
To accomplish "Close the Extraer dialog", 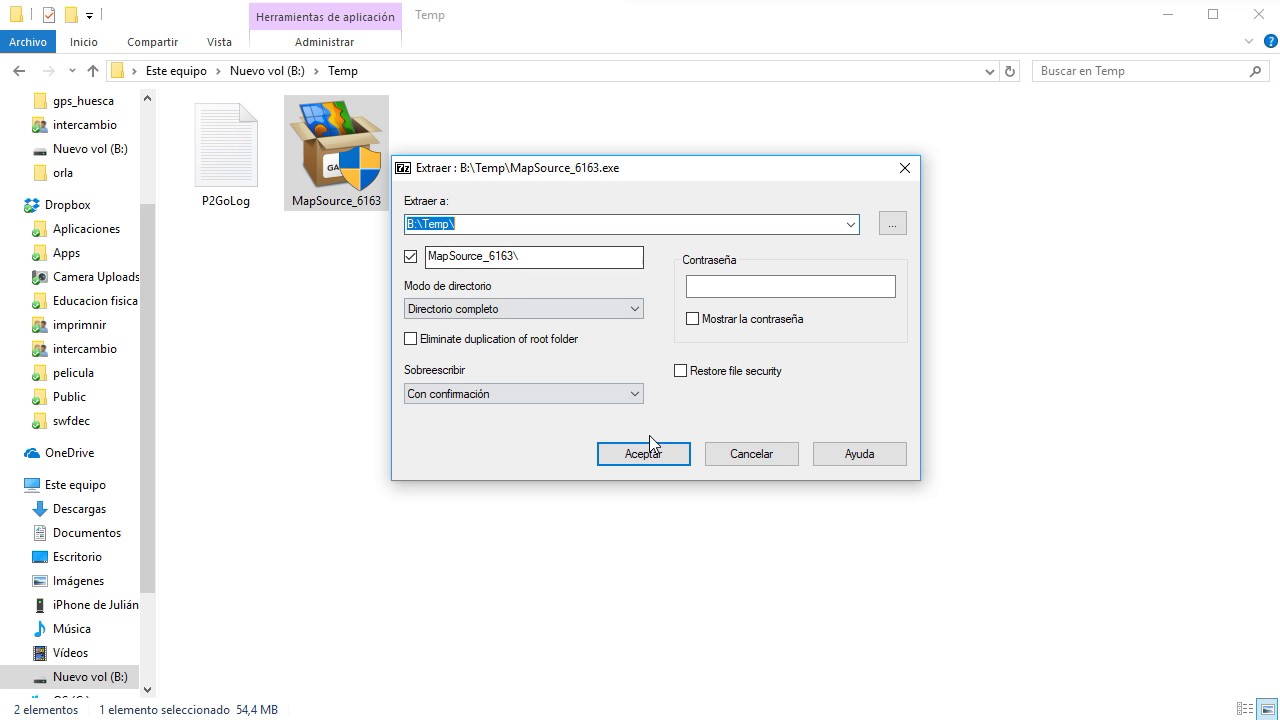I will click(905, 168).
